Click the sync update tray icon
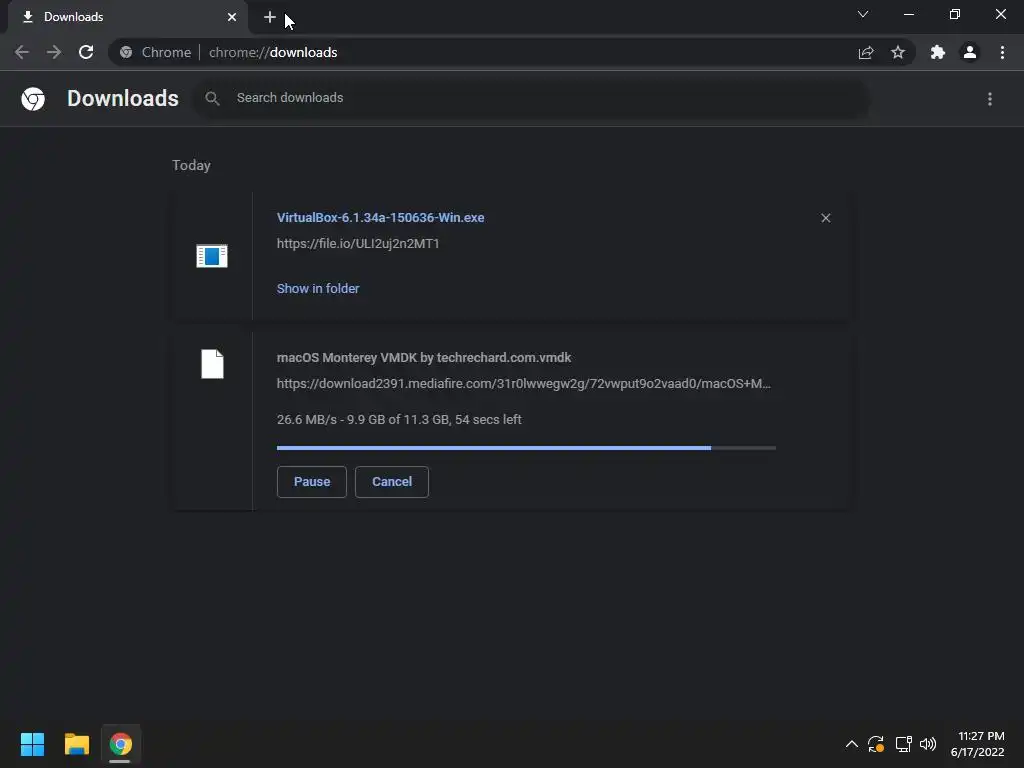 (x=876, y=744)
